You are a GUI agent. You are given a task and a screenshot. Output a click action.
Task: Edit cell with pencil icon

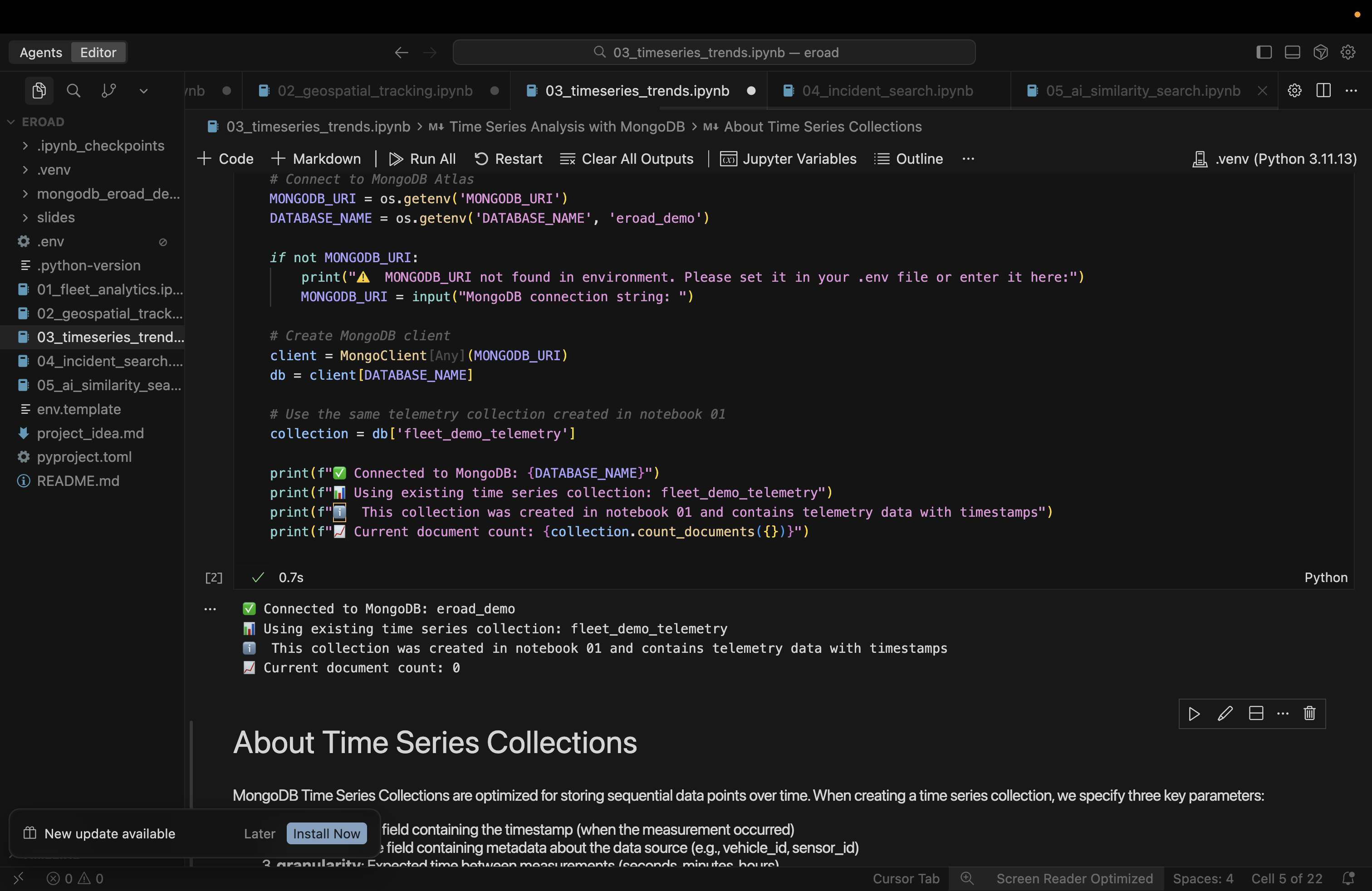coord(1225,714)
